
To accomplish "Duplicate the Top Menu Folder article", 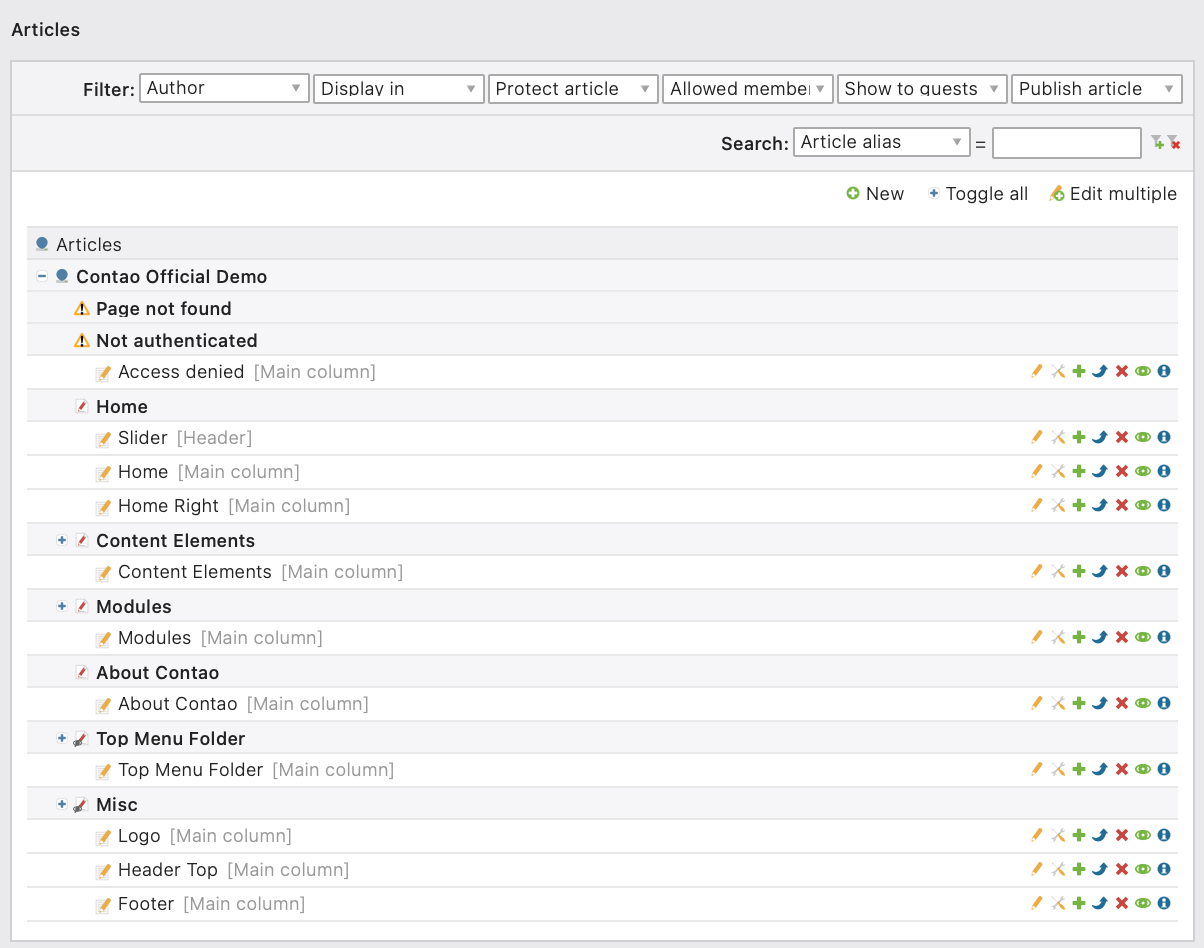I will [1079, 770].
